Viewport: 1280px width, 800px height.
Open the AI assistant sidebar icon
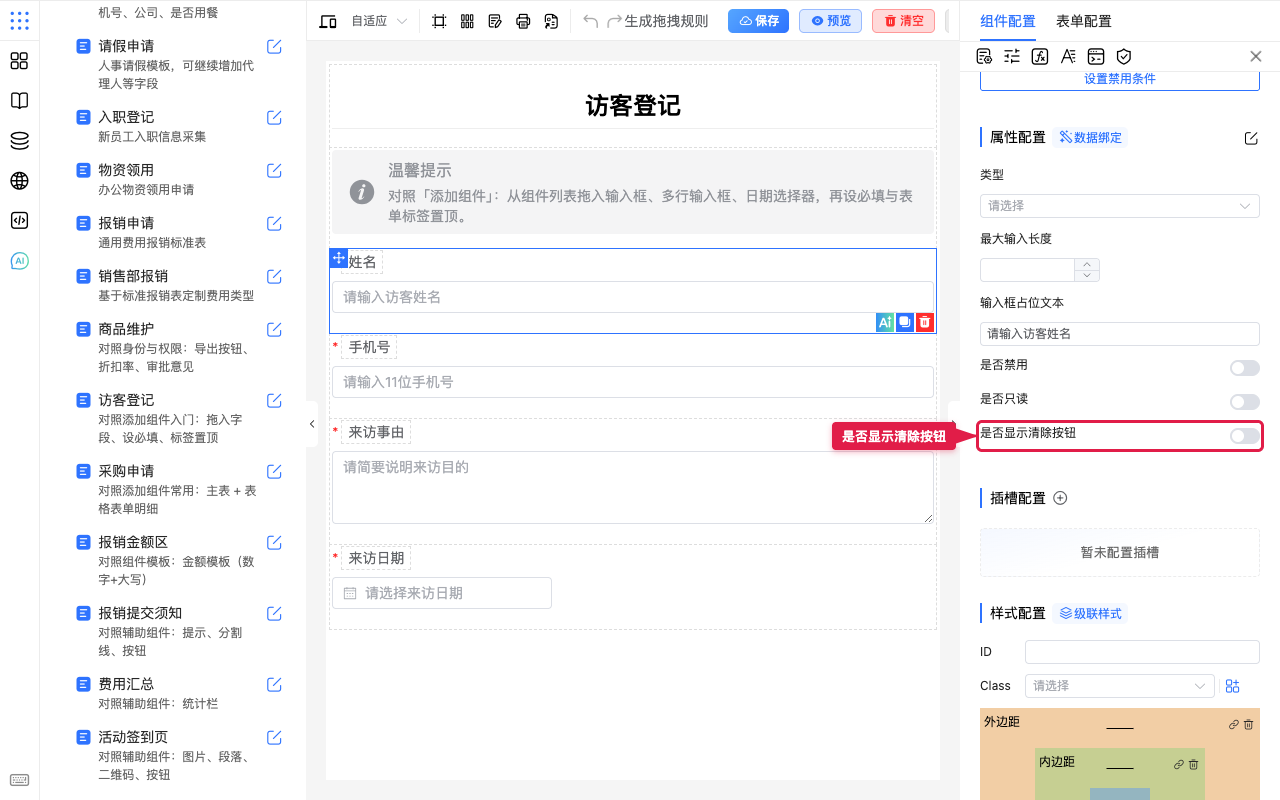(19, 261)
